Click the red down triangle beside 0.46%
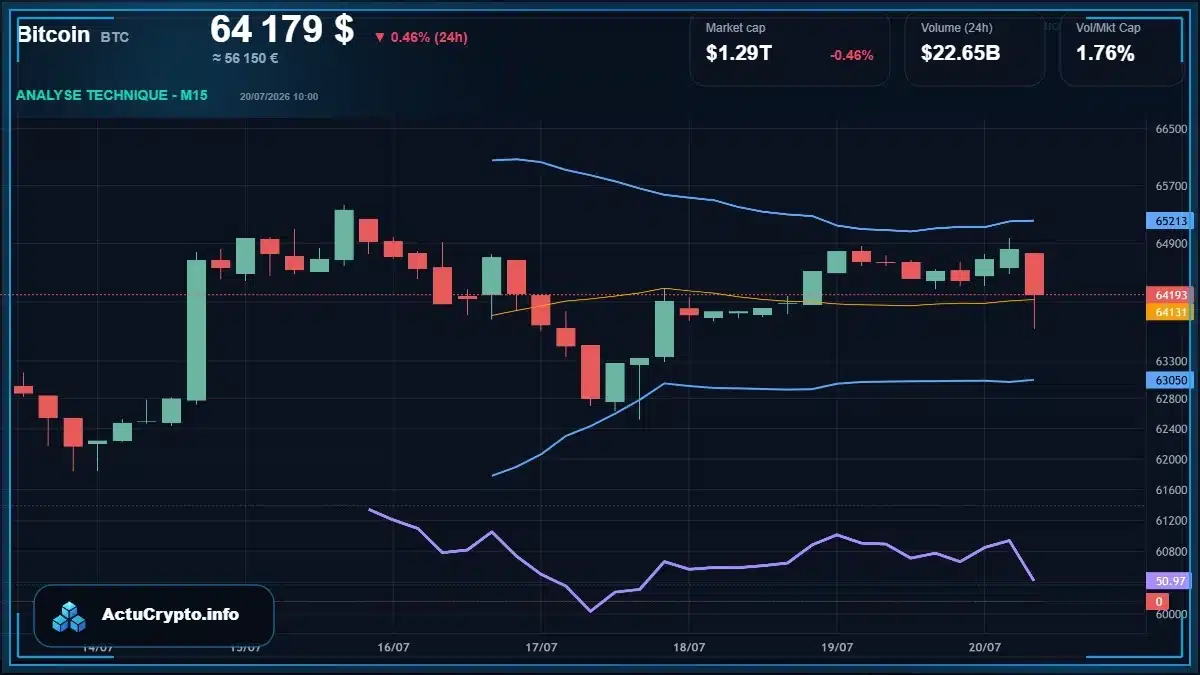Image resolution: width=1200 pixels, height=675 pixels. pyautogui.click(x=380, y=38)
